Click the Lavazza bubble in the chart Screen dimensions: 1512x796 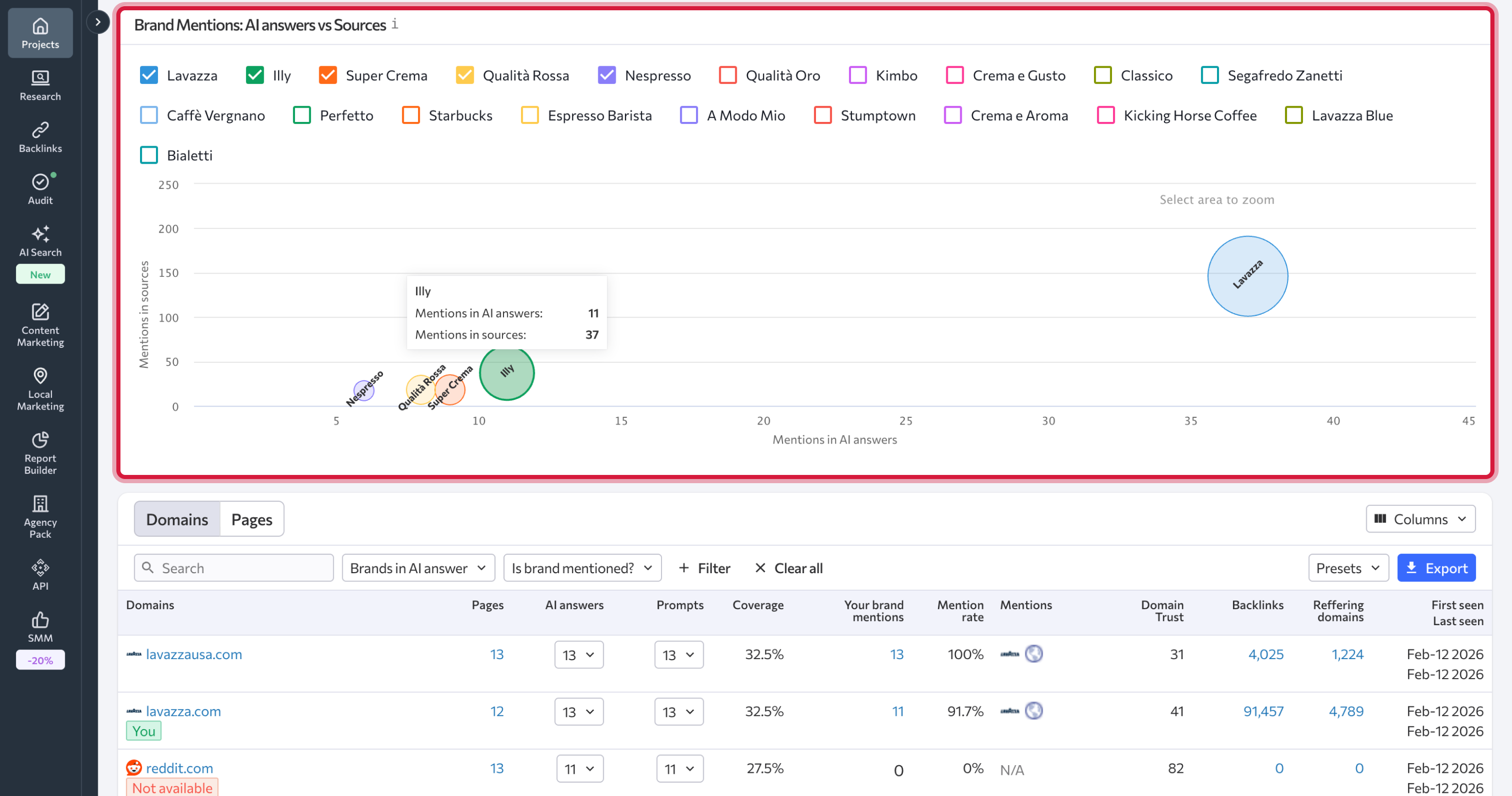tap(1247, 276)
